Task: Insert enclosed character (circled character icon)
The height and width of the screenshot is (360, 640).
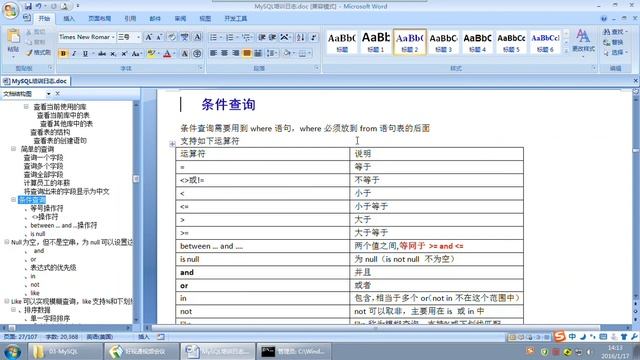Action: click(197, 53)
